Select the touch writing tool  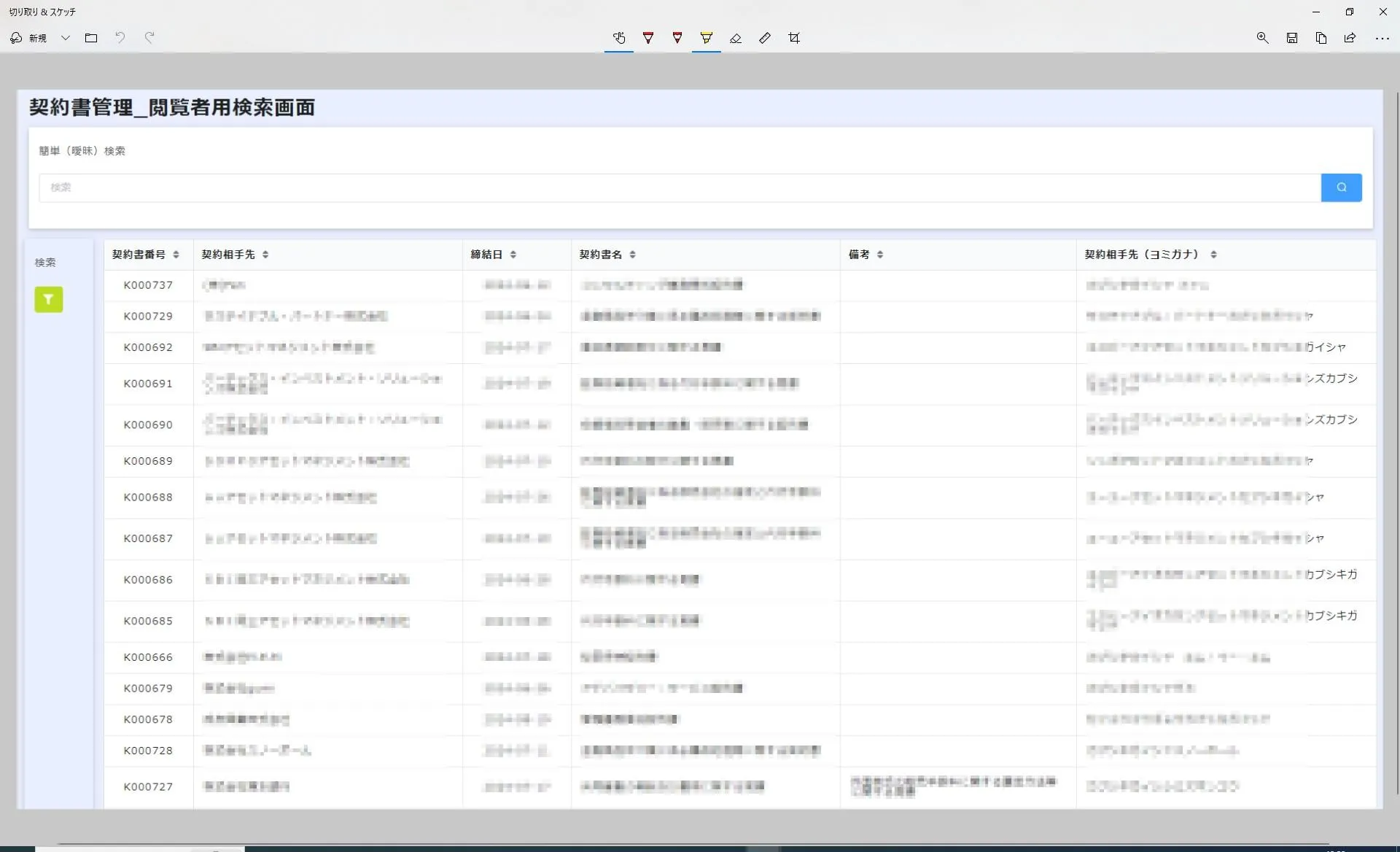618,38
